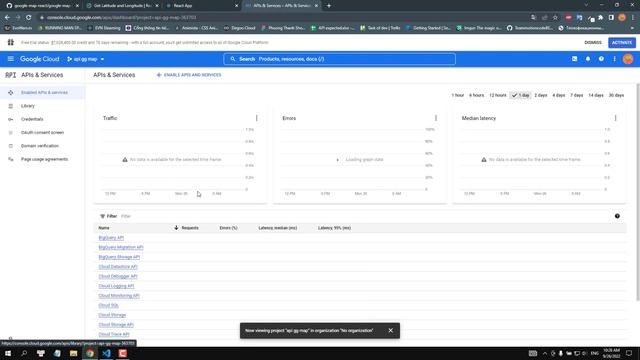Go back in browser history
This screenshot has height=360, width=640.
[x=7, y=18]
